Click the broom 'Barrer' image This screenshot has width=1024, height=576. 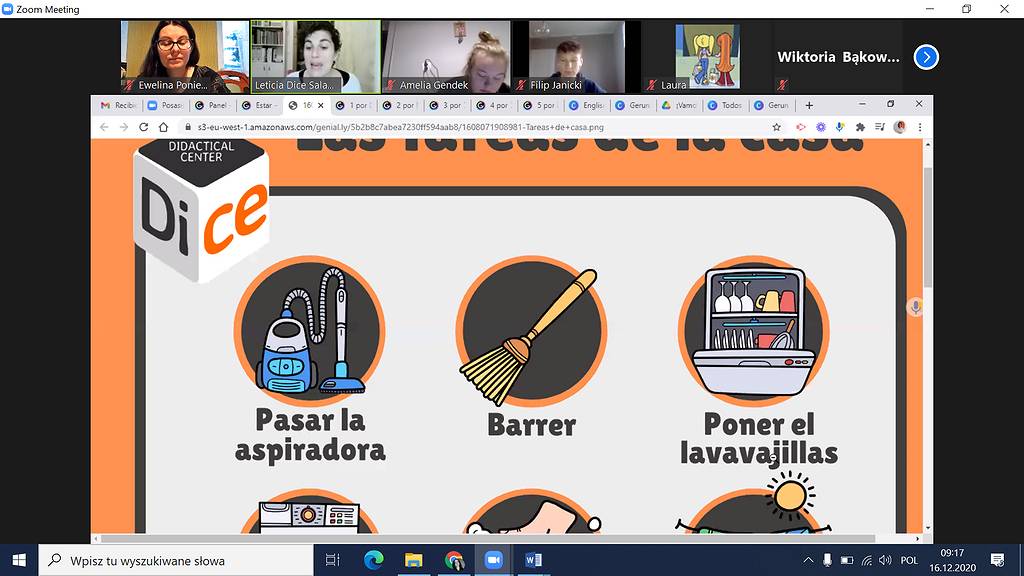tap(532, 331)
